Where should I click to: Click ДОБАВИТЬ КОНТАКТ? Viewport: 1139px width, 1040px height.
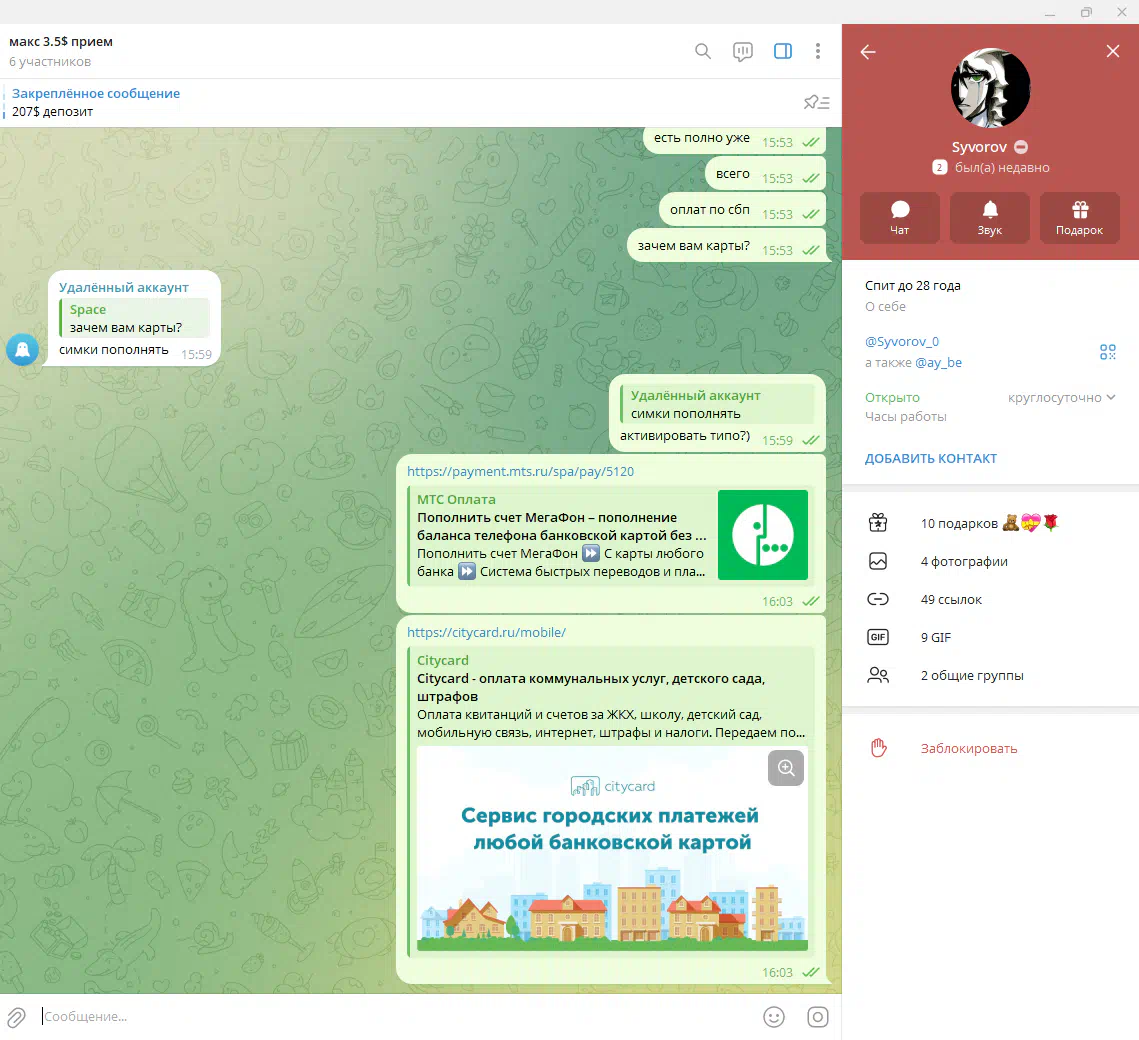[x=931, y=458]
